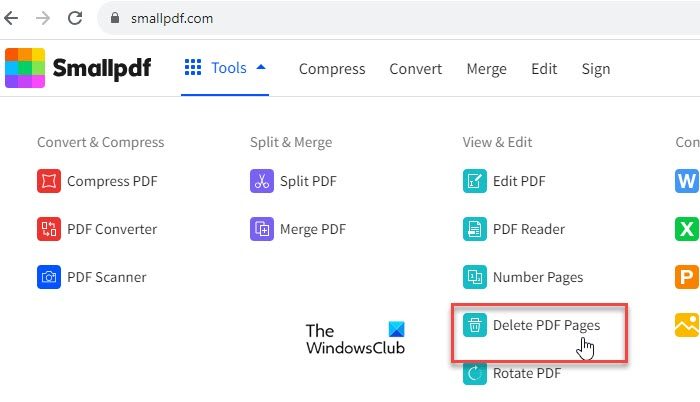Click the Compress PDF red icon

(49, 181)
